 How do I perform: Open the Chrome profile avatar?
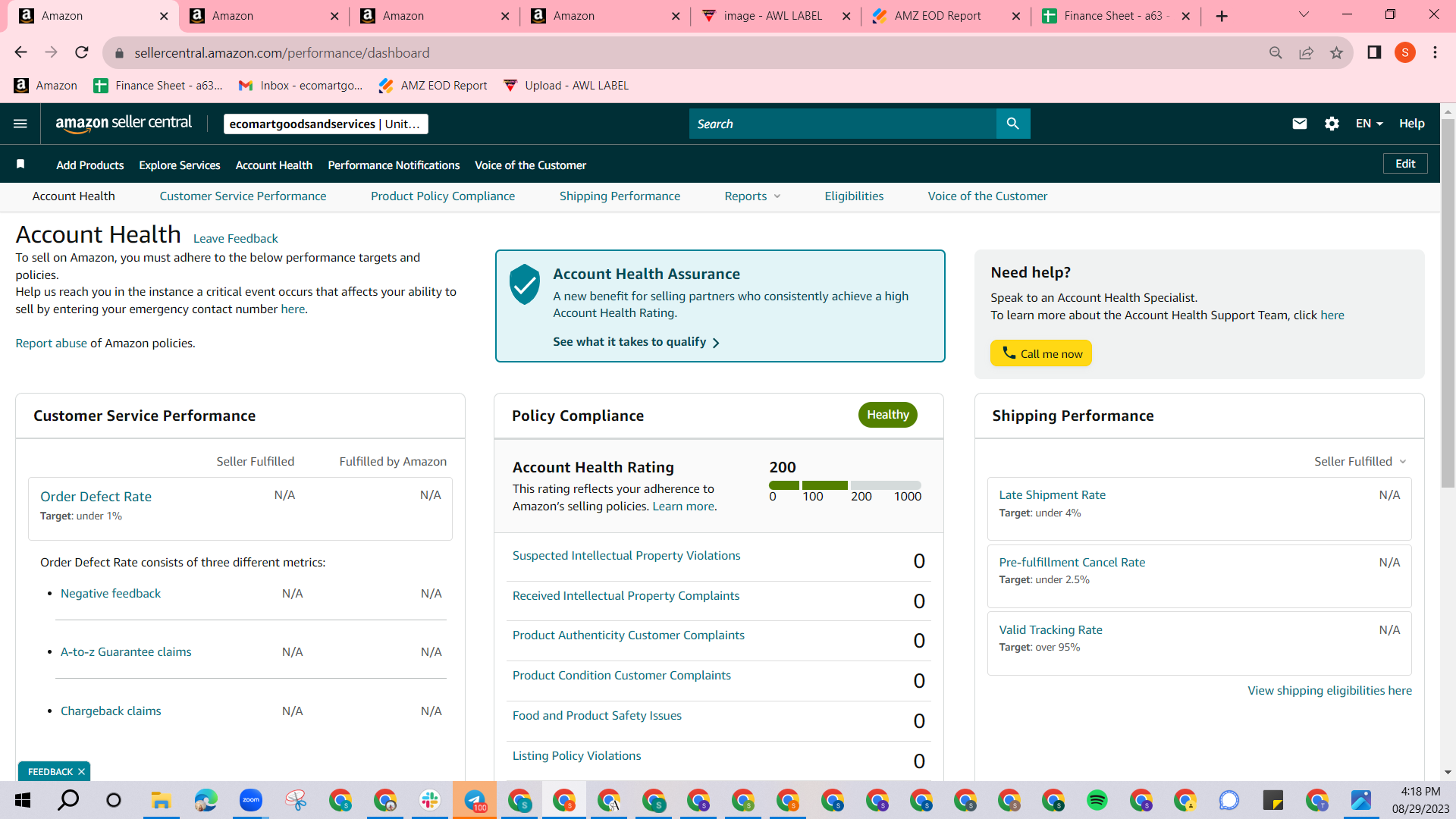[x=1405, y=52]
